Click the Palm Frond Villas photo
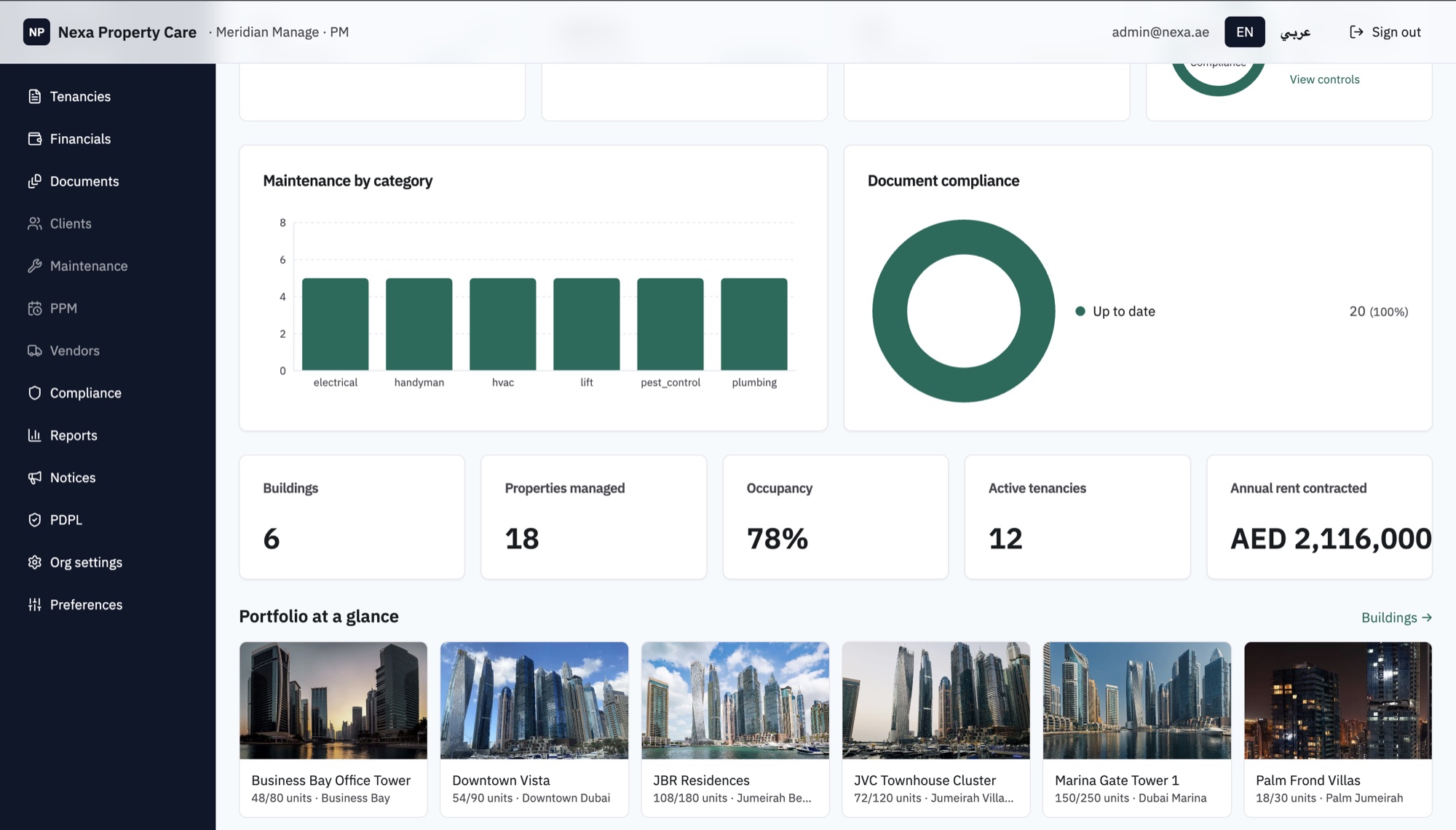Screen dimensions: 1456x830 point(1338,700)
